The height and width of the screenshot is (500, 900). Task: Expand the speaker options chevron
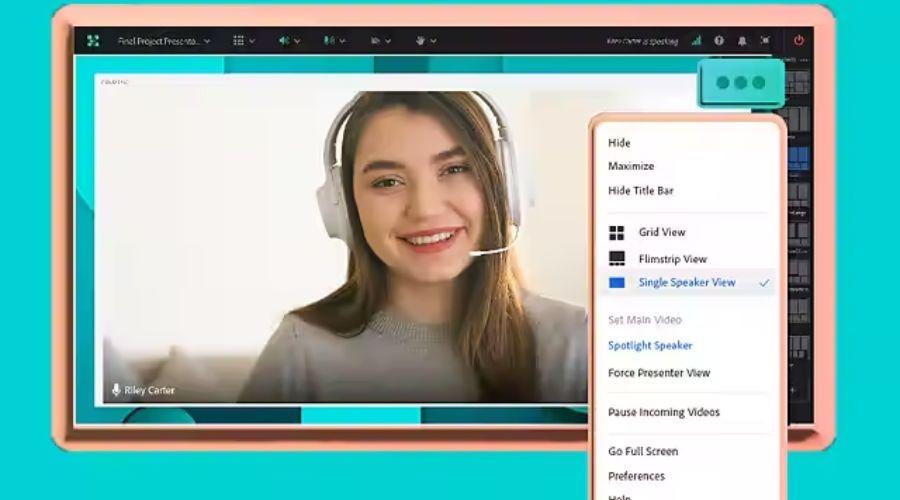pyautogui.click(x=297, y=41)
